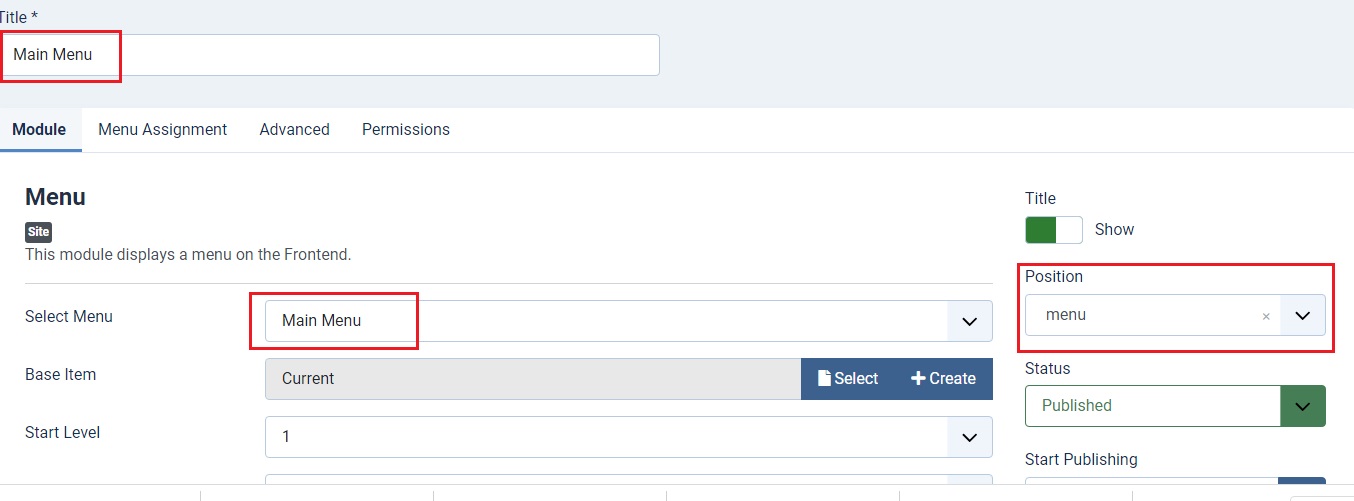
Task: Switch to the Menu Assignment tab
Action: pyautogui.click(x=163, y=130)
